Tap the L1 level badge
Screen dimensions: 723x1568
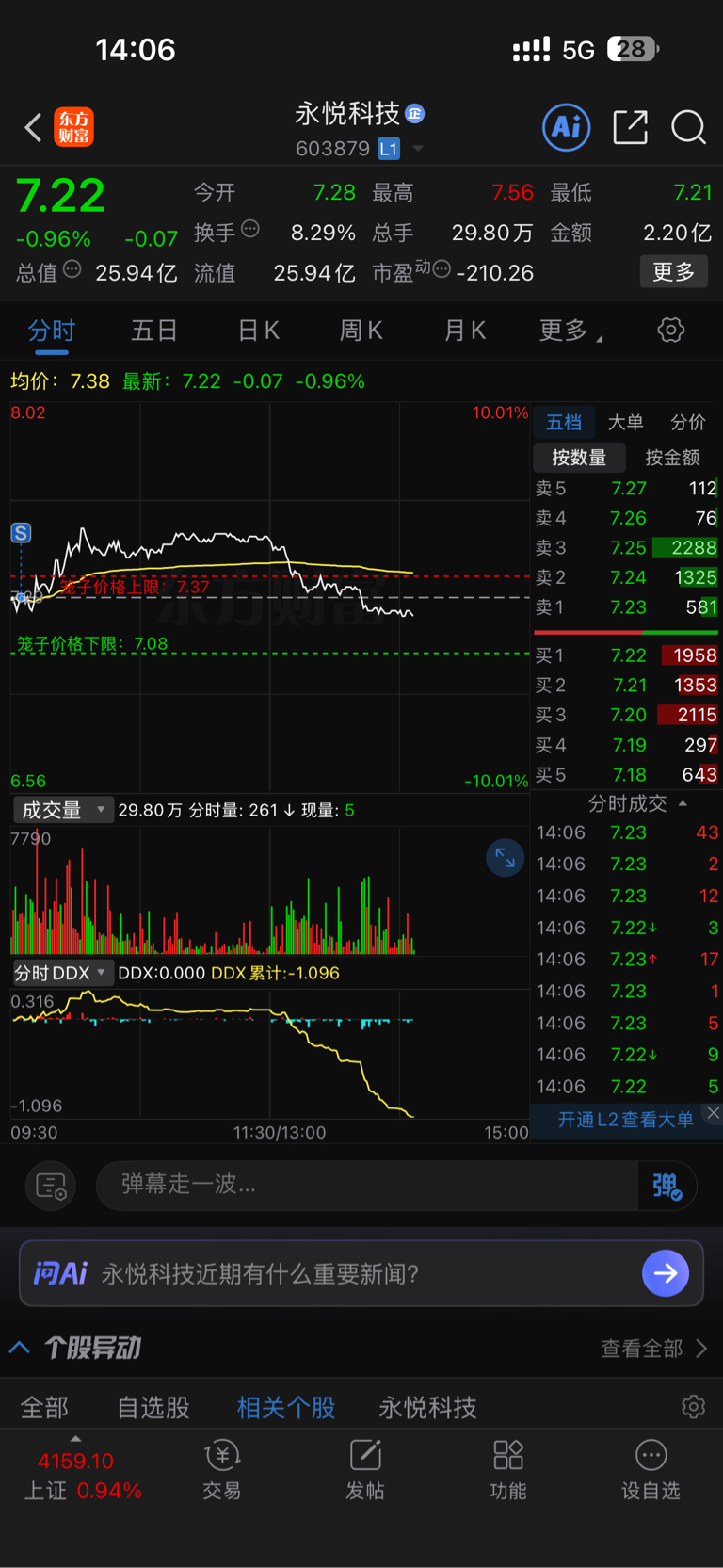coord(389,149)
